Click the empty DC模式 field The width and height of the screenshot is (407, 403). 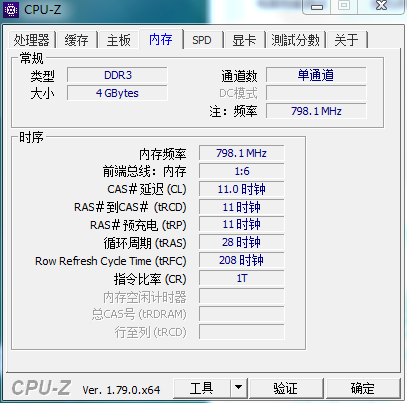pos(316,93)
